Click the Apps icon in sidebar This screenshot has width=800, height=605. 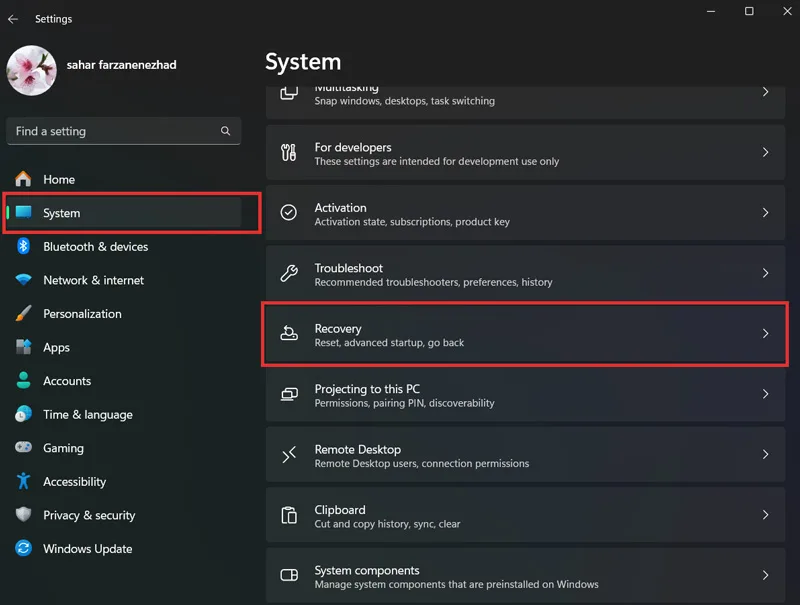pyautogui.click(x=23, y=347)
